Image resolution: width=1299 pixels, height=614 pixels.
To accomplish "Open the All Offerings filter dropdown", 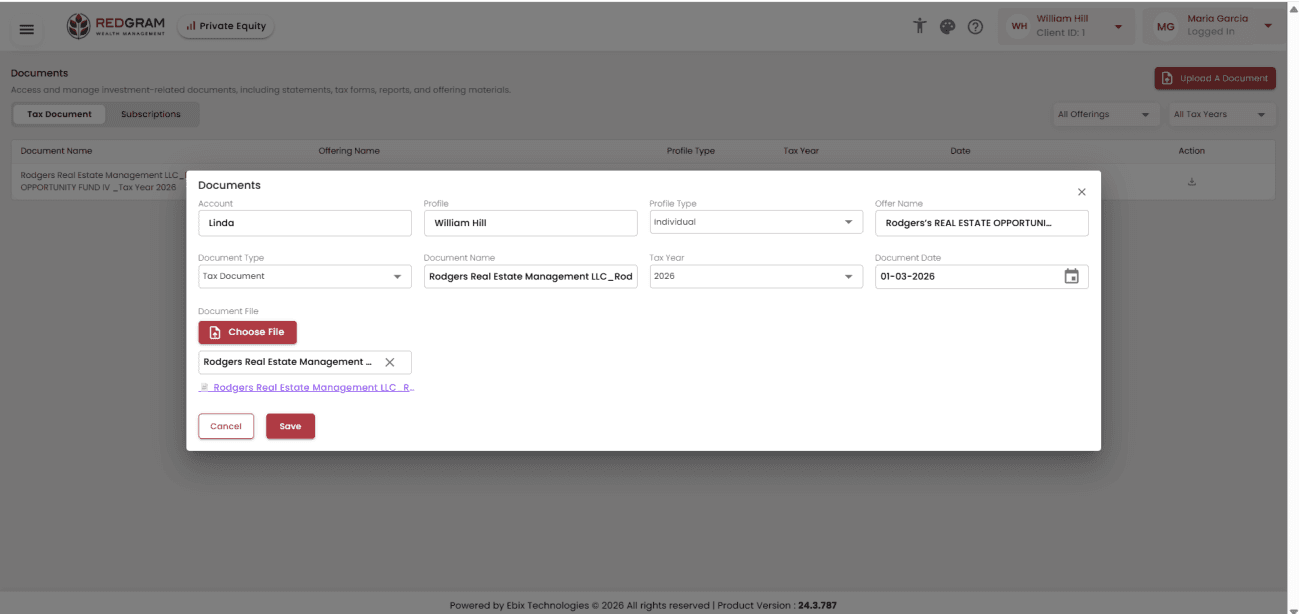I will point(1106,115).
